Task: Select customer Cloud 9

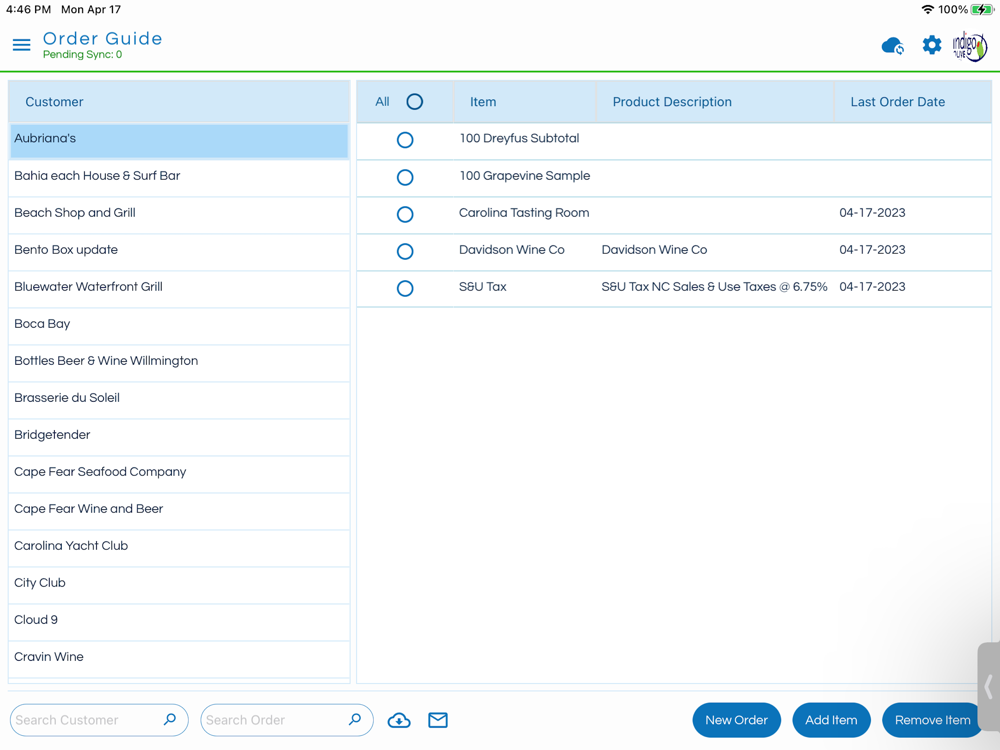Action: point(179,622)
